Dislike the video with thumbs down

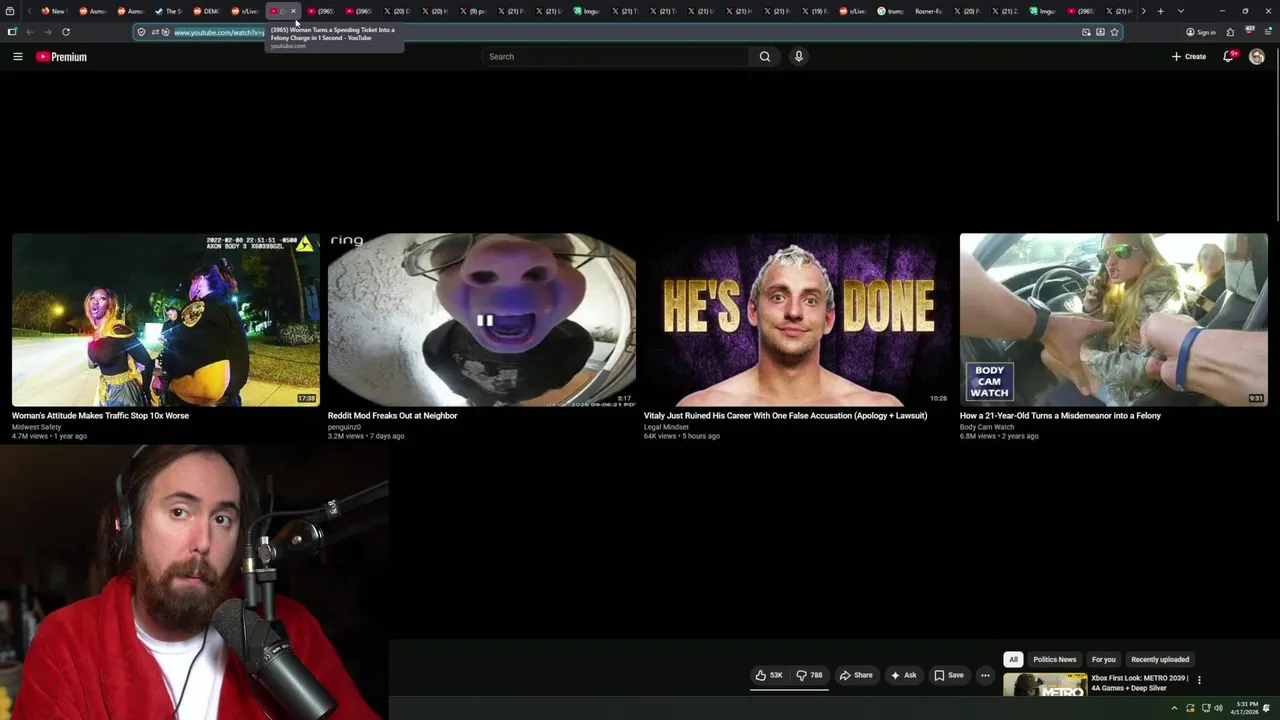click(809, 675)
